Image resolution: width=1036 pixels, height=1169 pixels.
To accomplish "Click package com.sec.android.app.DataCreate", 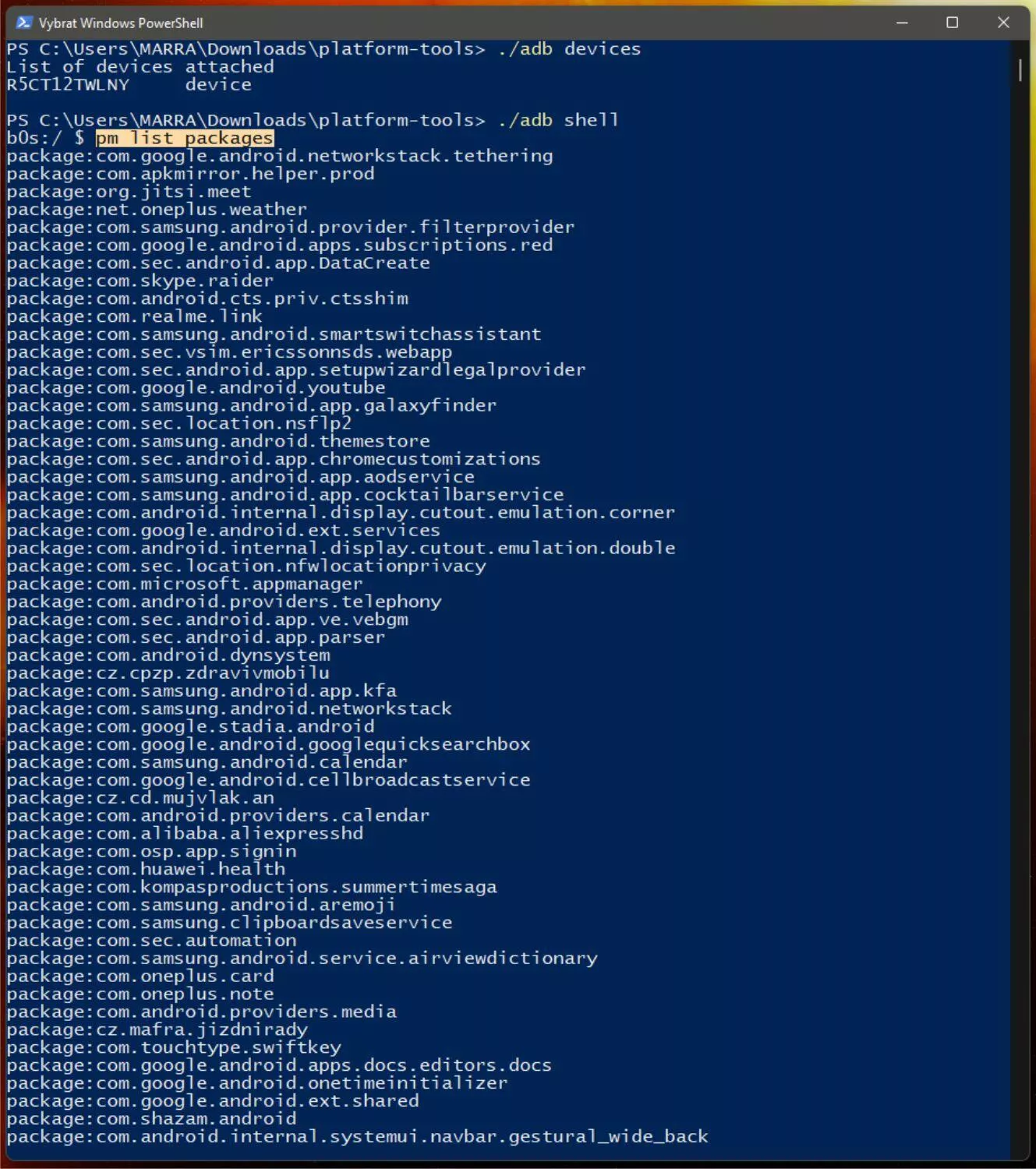I will [x=218, y=263].
